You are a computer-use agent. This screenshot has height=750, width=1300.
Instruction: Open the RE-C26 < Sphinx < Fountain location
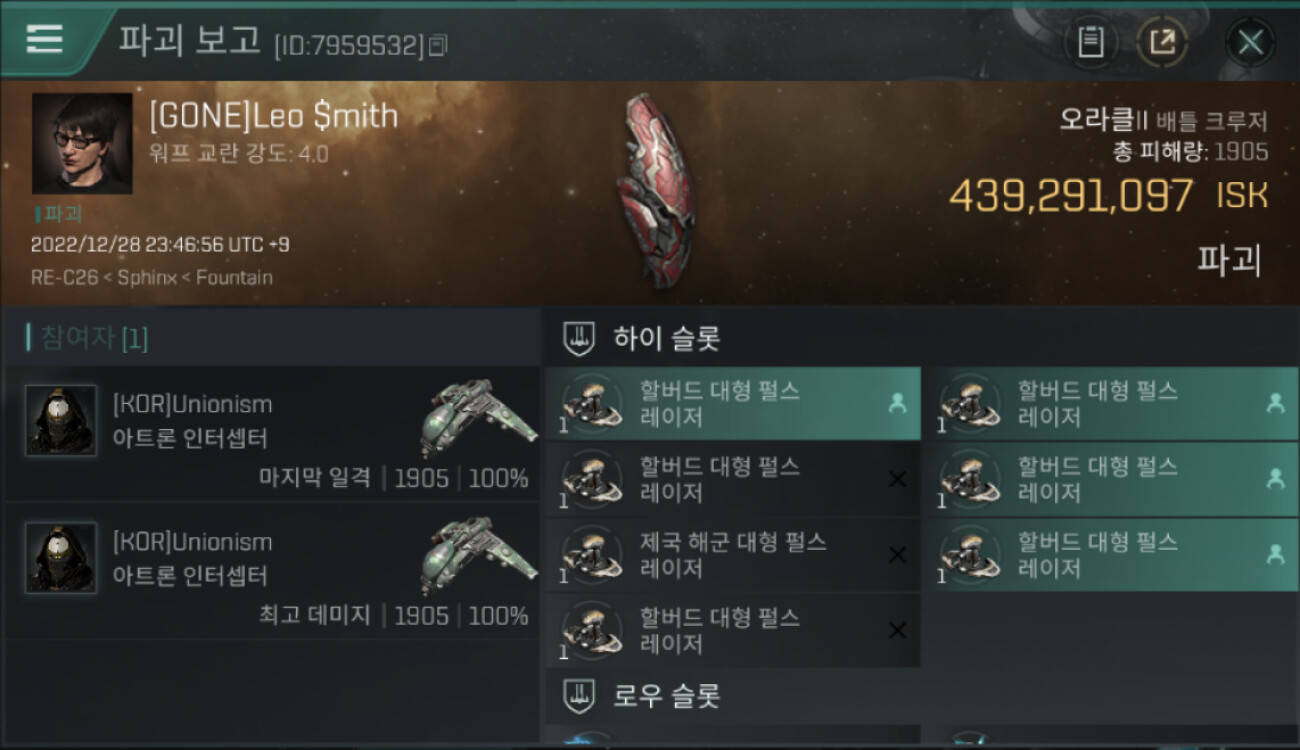pyautogui.click(x=151, y=277)
